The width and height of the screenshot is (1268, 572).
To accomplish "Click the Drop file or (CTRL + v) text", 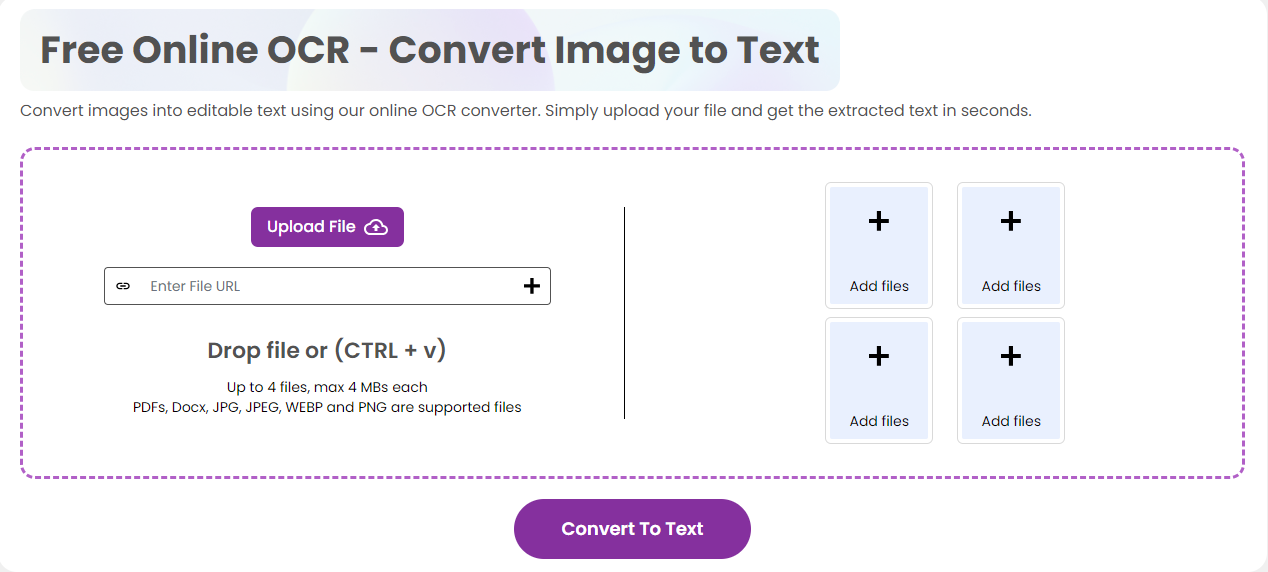I will (327, 351).
